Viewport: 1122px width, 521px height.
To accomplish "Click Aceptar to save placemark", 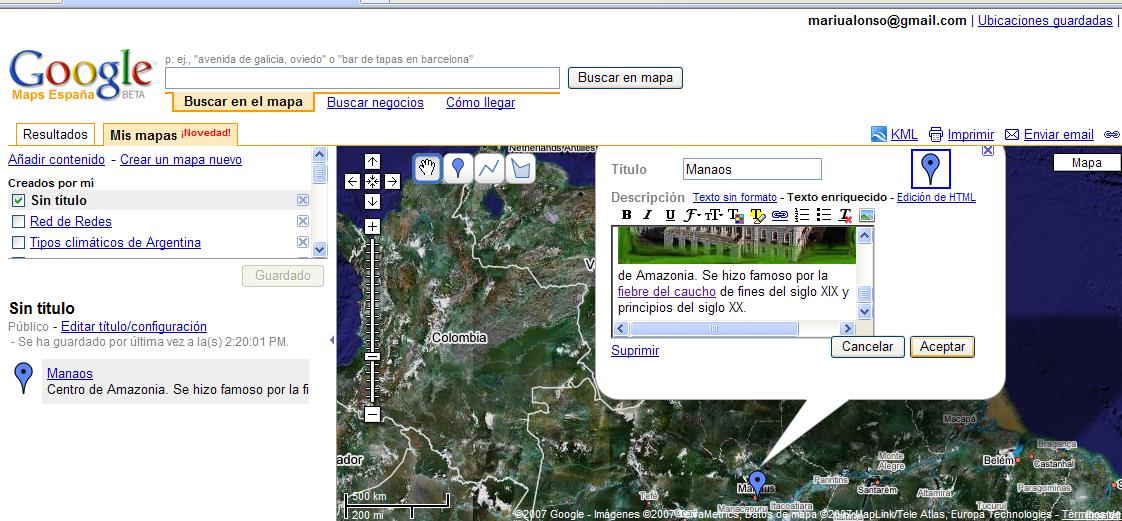I will 942,346.
